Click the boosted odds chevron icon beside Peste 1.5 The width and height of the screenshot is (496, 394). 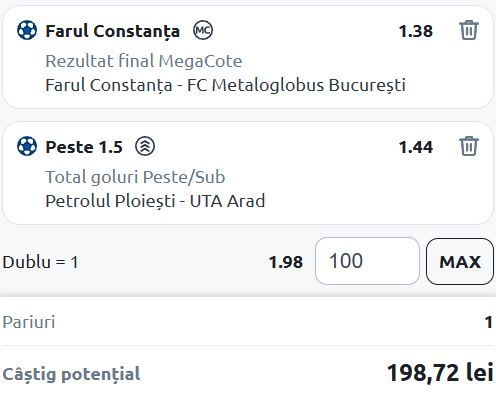tap(145, 146)
